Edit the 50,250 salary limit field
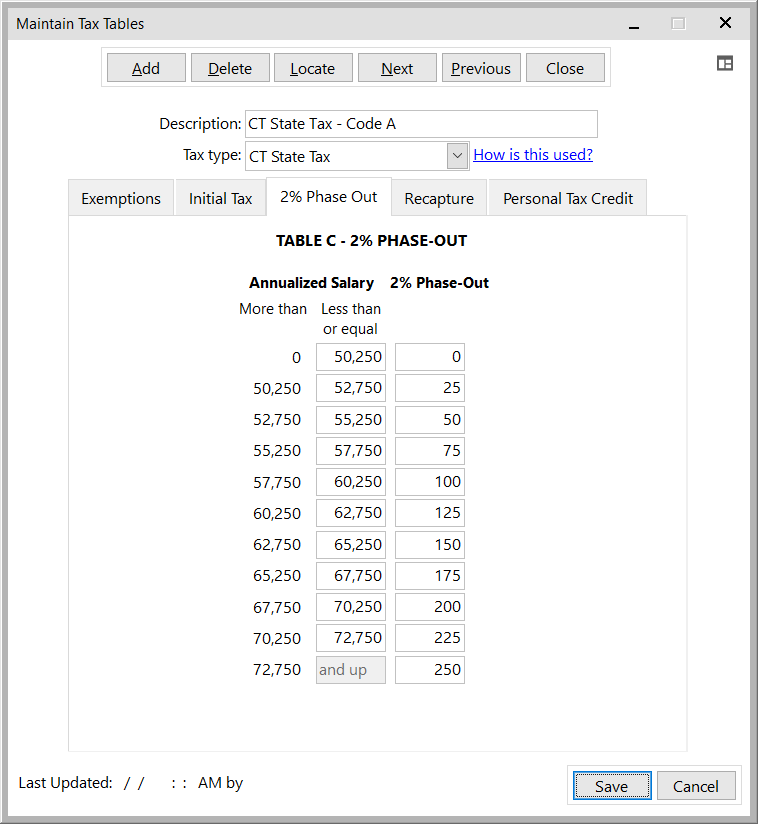 tap(351, 357)
